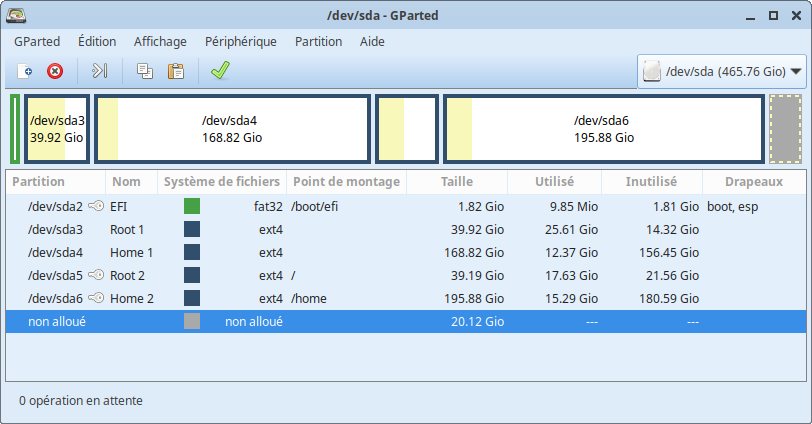The height and width of the screenshot is (424, 812).
Task: Click the /boot/efi mount point
Action: point(314,207)
